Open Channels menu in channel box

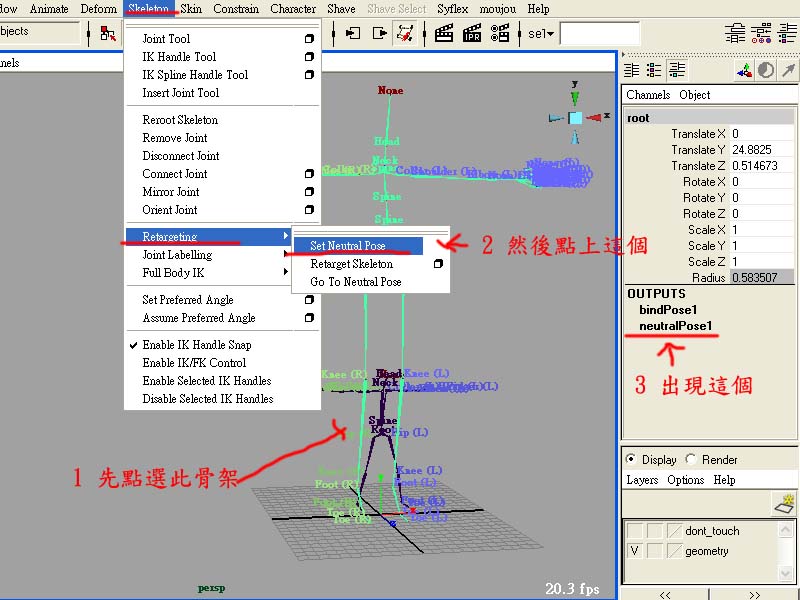tap(648, 95)
